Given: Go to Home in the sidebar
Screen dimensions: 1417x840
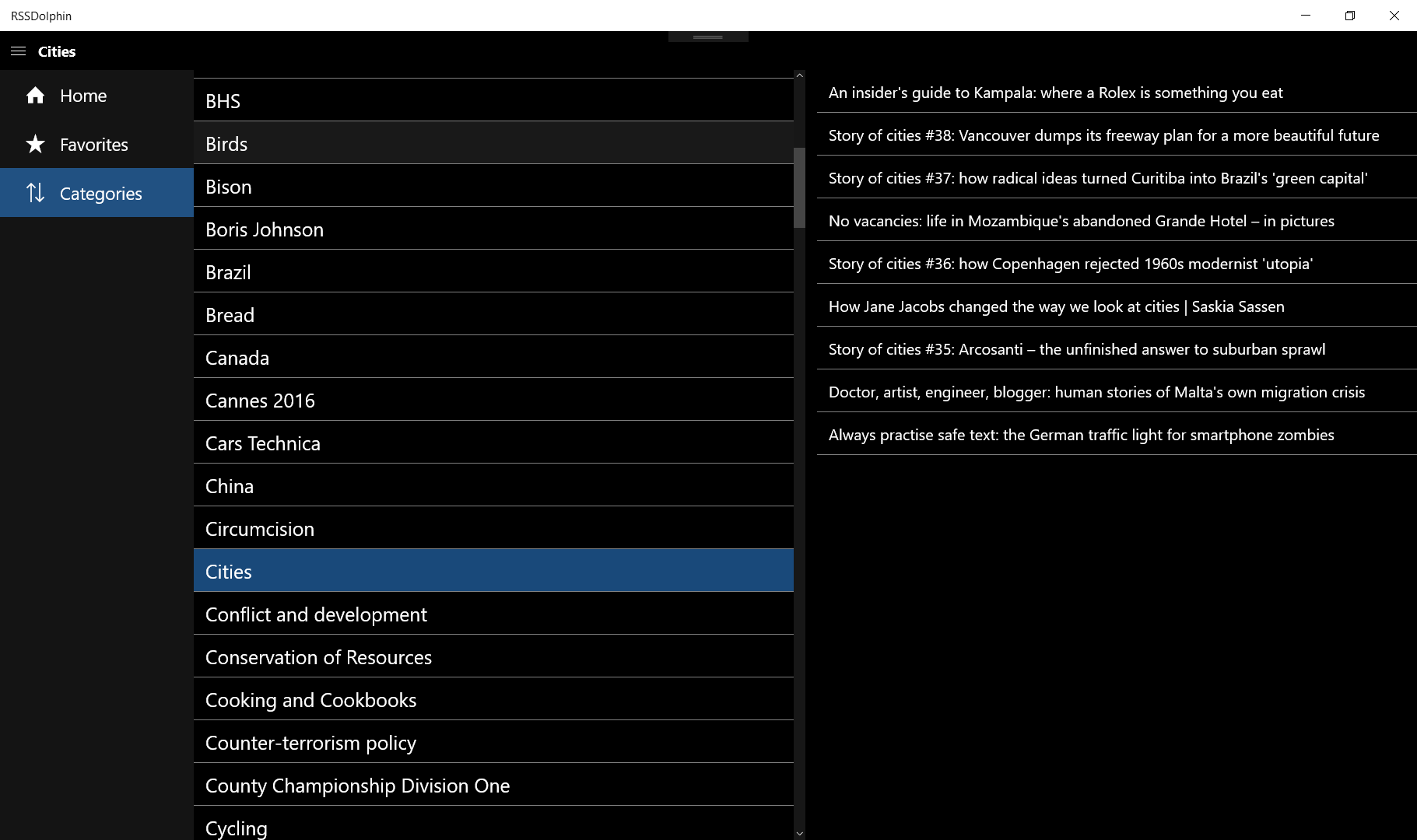Looking at the screenshot, I should pyautogui.click(x=96, y=95).
